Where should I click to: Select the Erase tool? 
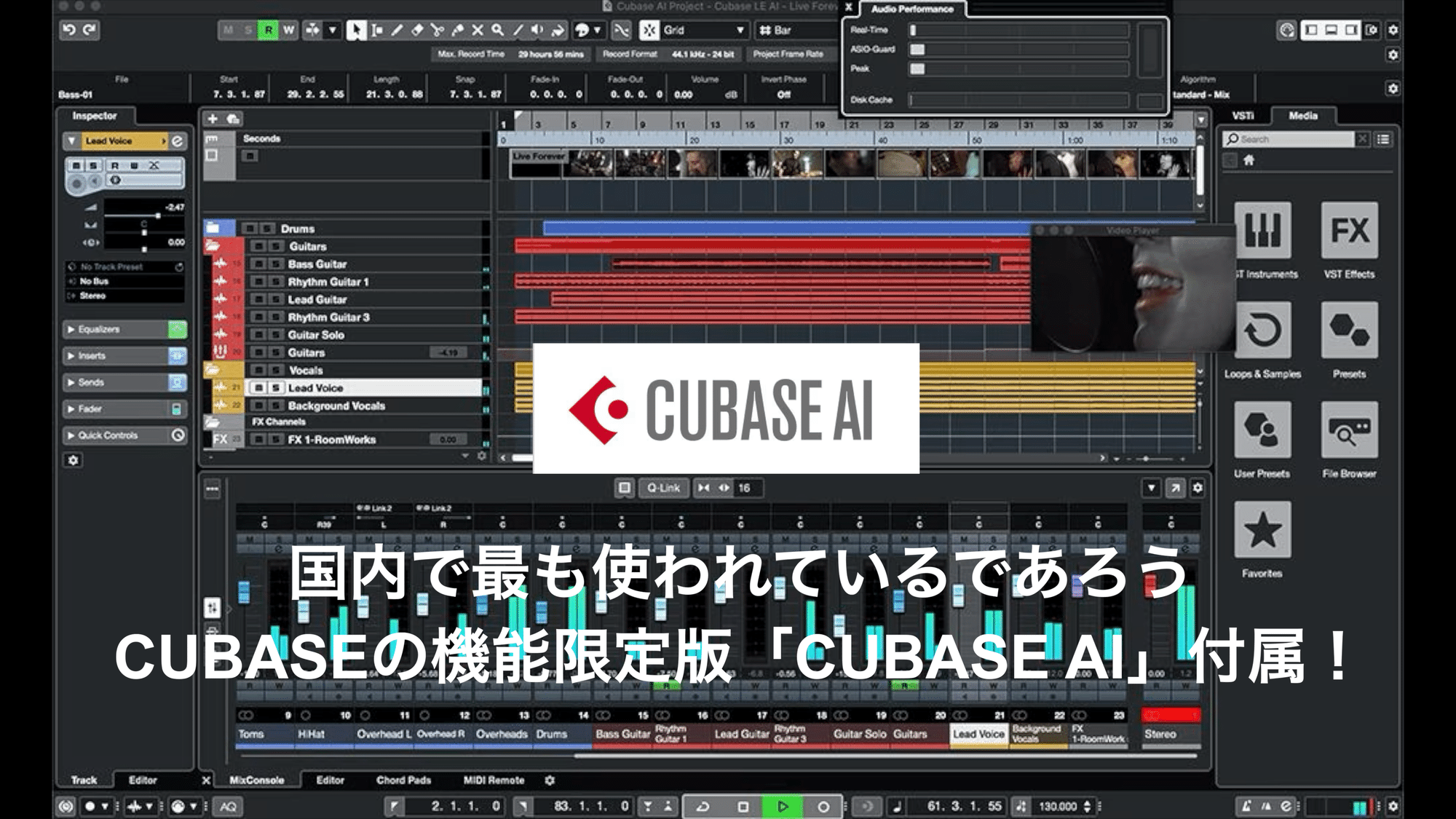pyautogui.click(x=417, y=30)
